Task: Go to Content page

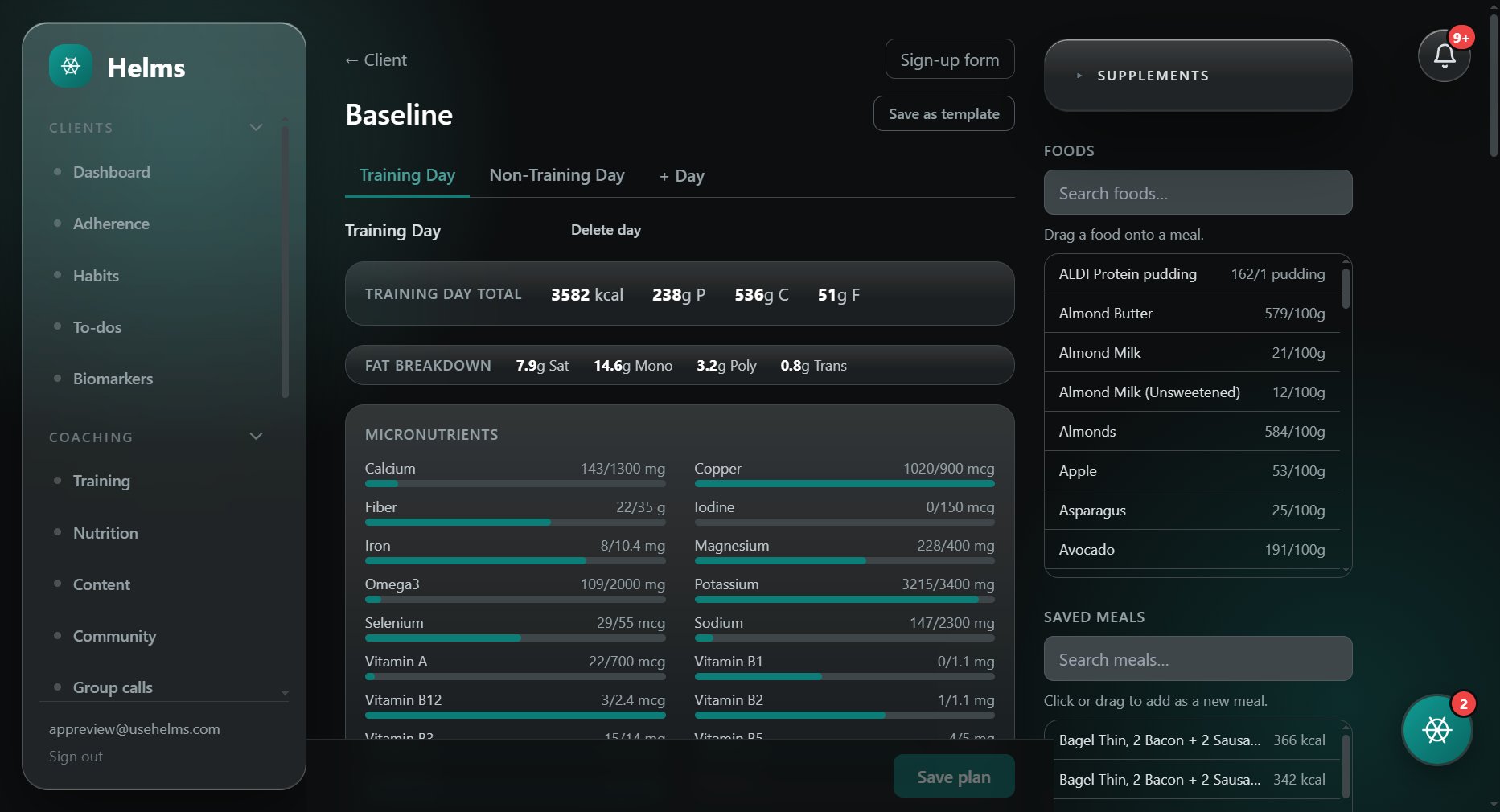Action: coord(101,584)
